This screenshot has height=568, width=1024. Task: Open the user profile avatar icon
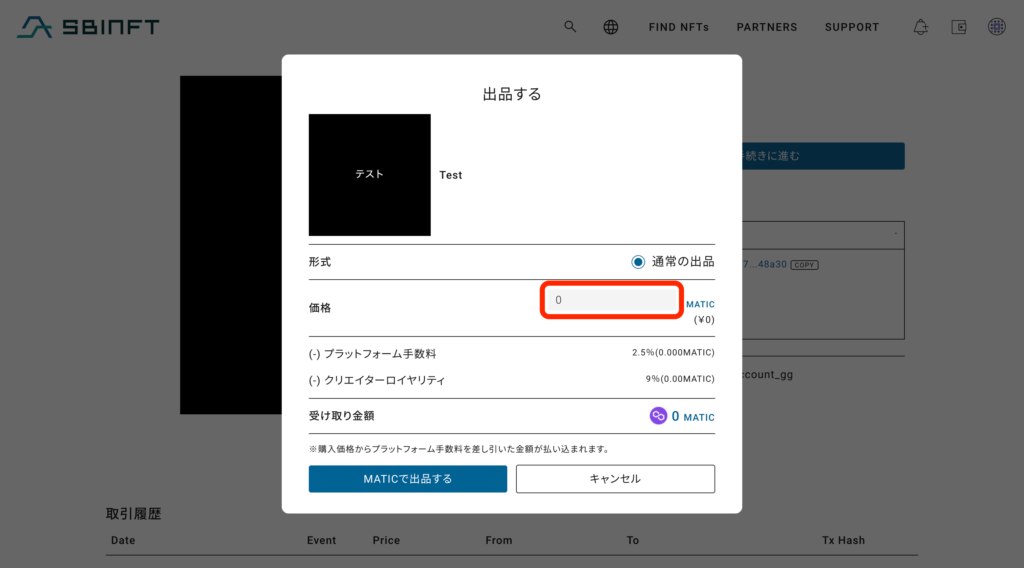997,27
